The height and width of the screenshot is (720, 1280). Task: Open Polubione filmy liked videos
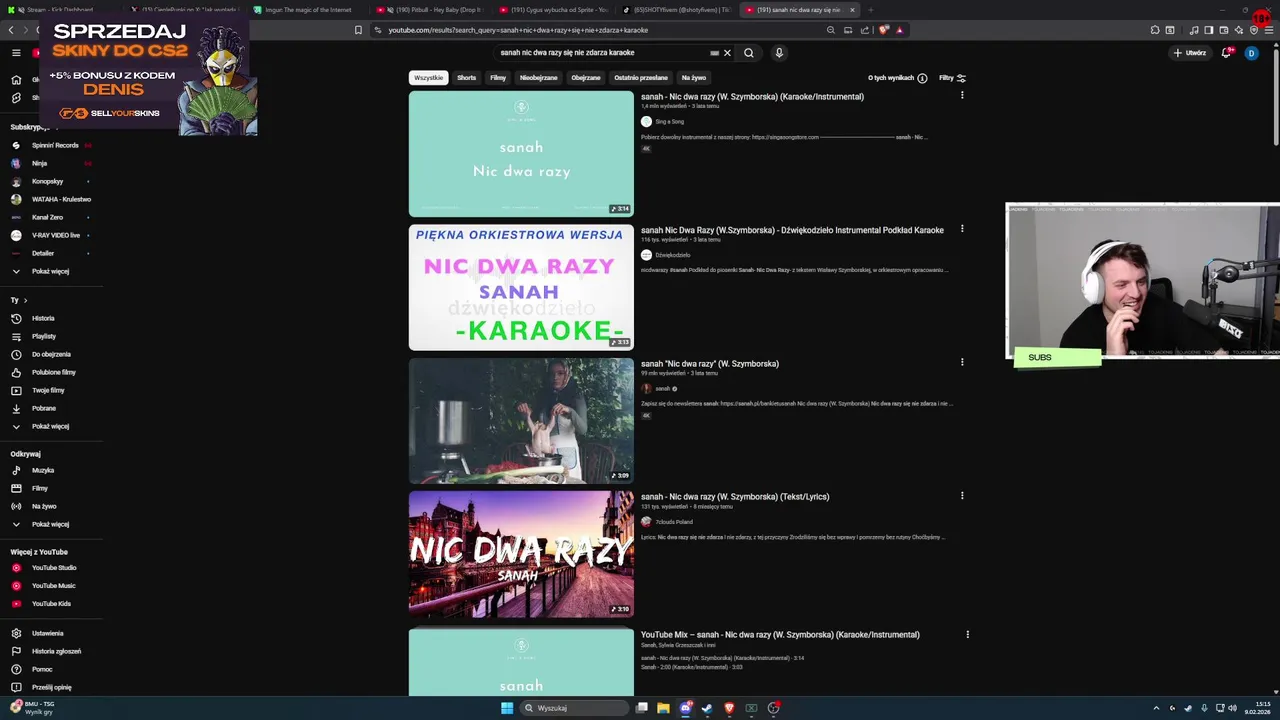tap(51, 372)
